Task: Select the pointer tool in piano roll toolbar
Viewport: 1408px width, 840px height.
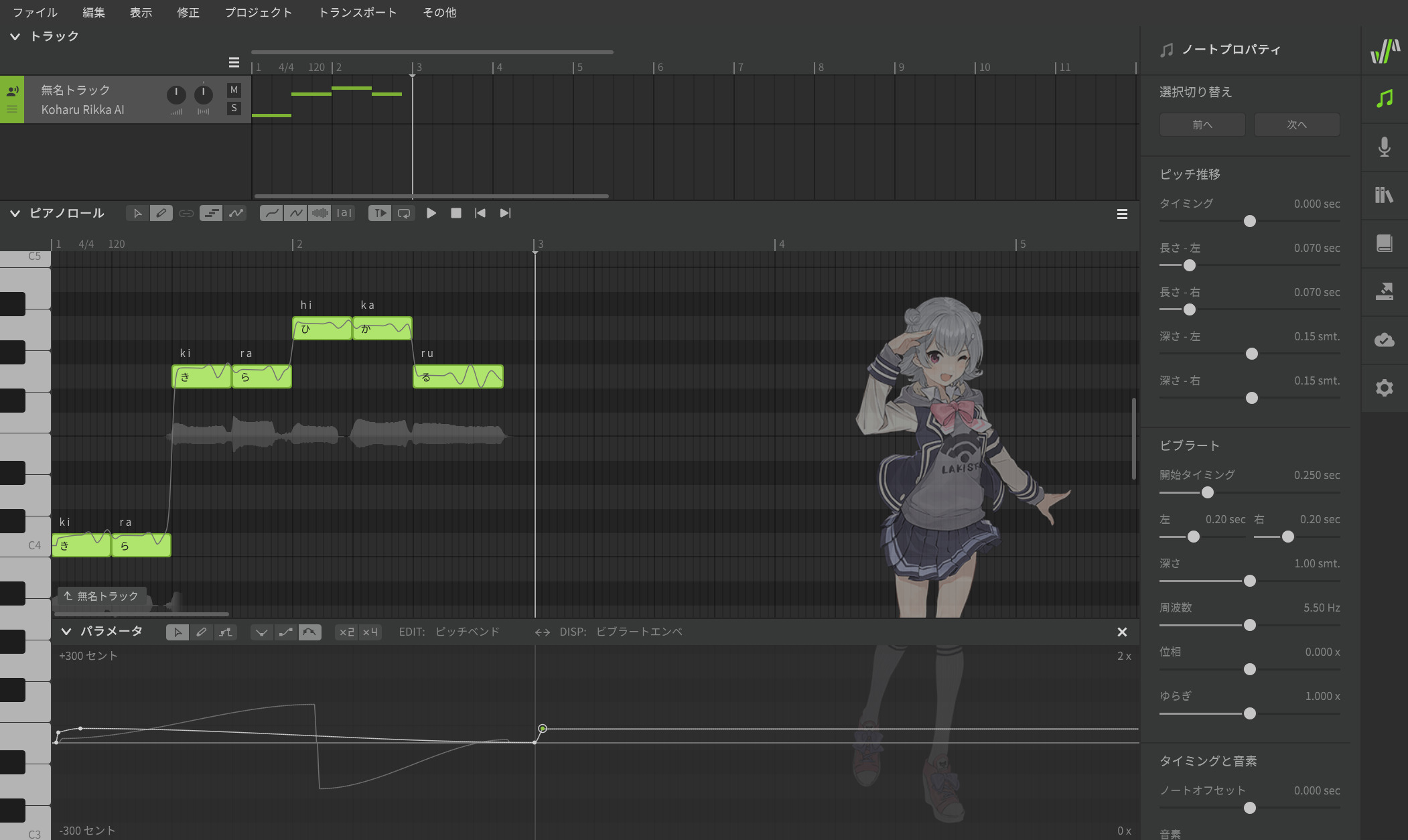Action: [137, 213]
